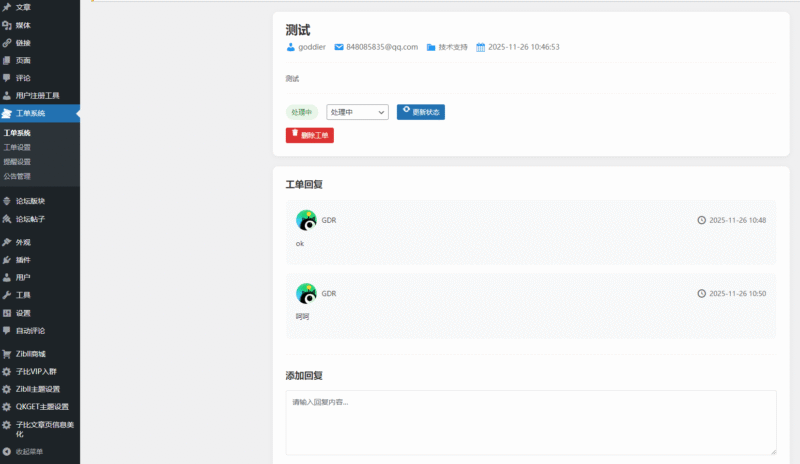This screenshot has height=464, width=800.
Task: Click the 设置 settings icon in sidebar
Action: click(7, 312)
